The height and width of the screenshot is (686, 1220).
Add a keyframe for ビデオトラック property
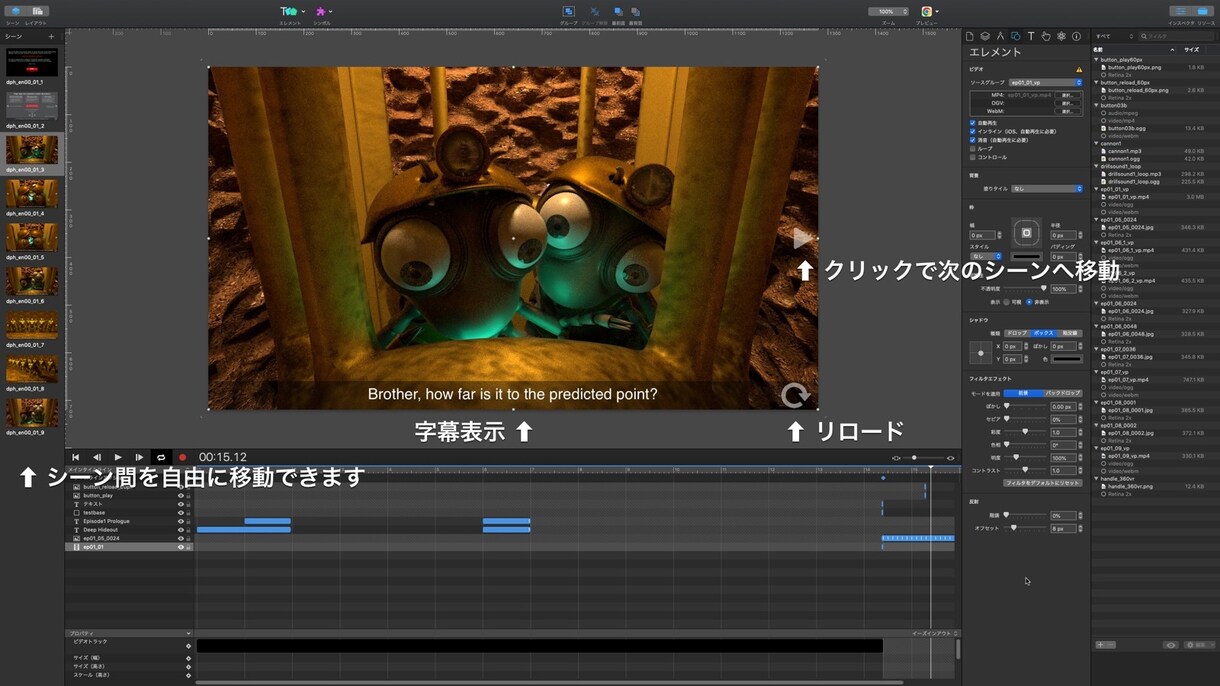[x=188, y=646]
